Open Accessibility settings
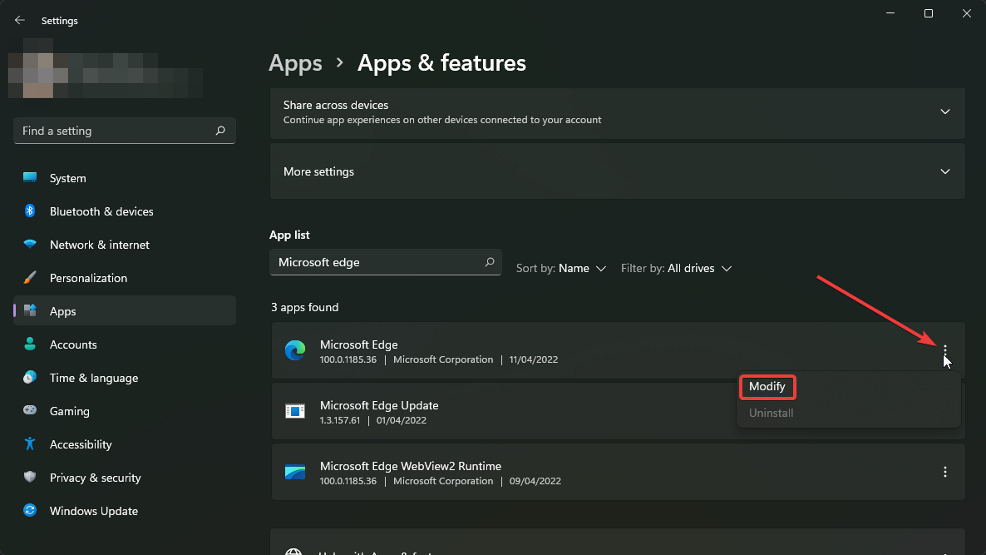The height and width of the screenshot is (555, 986). [125, 444]
